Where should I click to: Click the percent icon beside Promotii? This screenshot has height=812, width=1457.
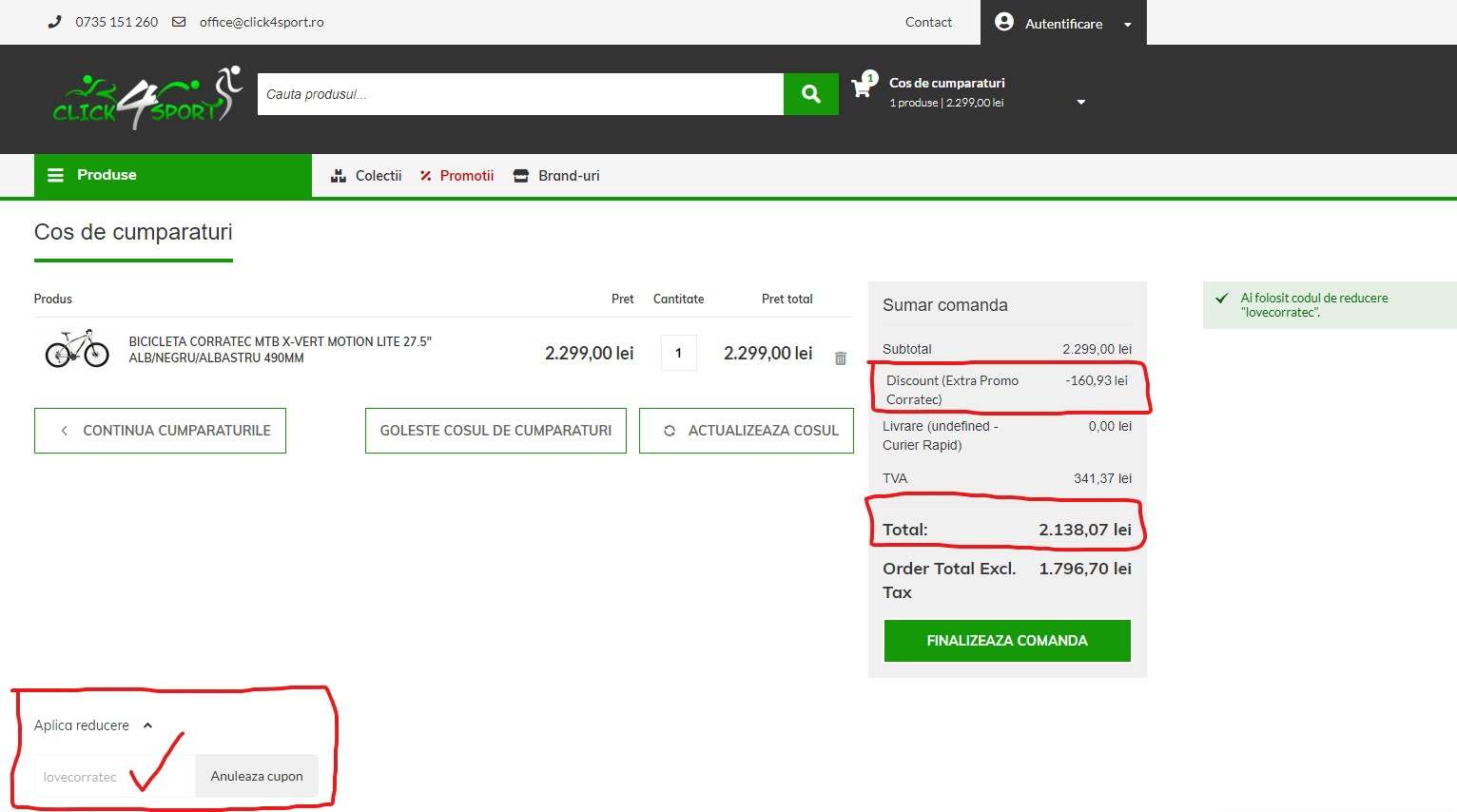[426, 176]
